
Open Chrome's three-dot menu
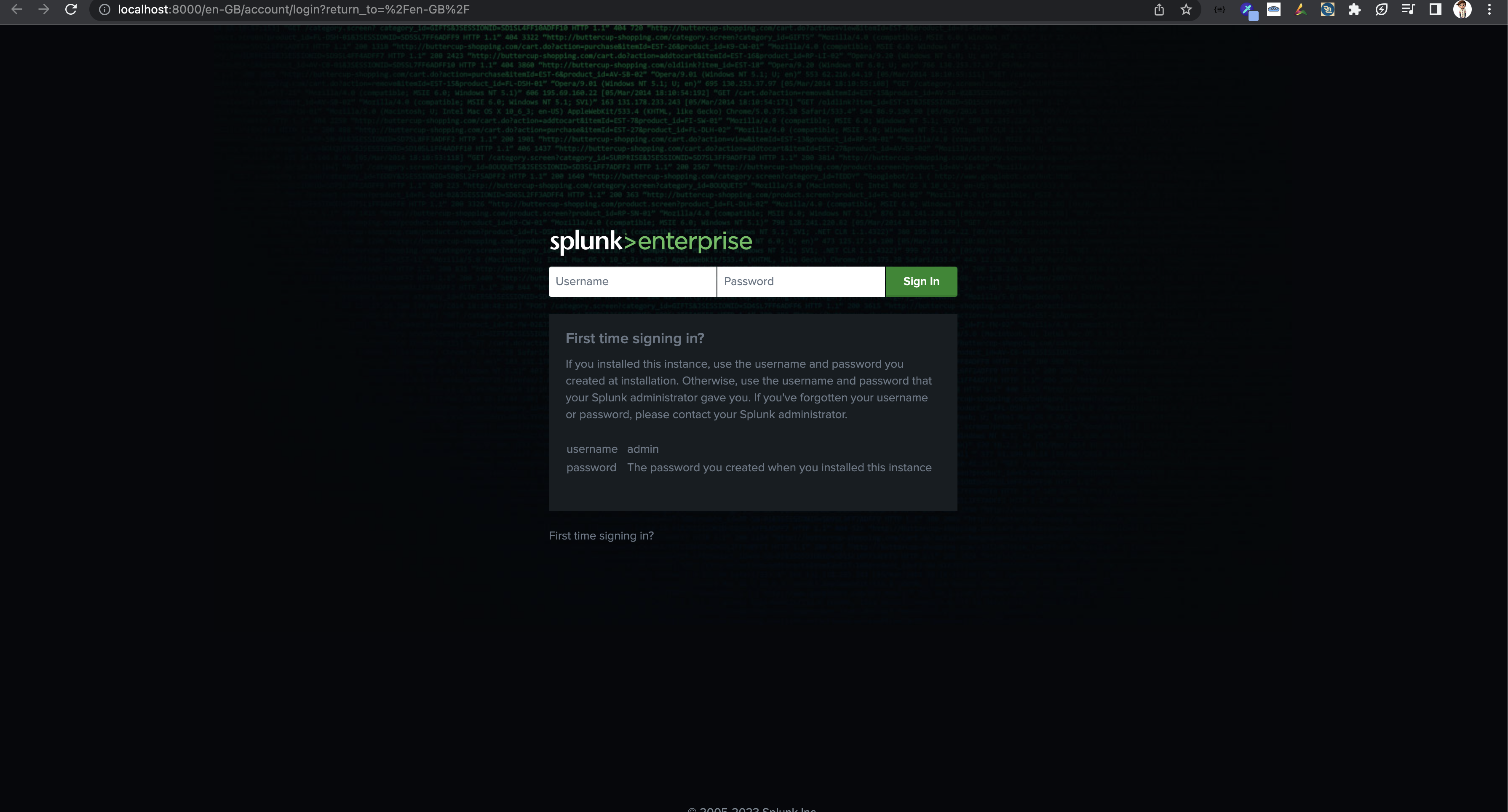(x=1490, y=9)
